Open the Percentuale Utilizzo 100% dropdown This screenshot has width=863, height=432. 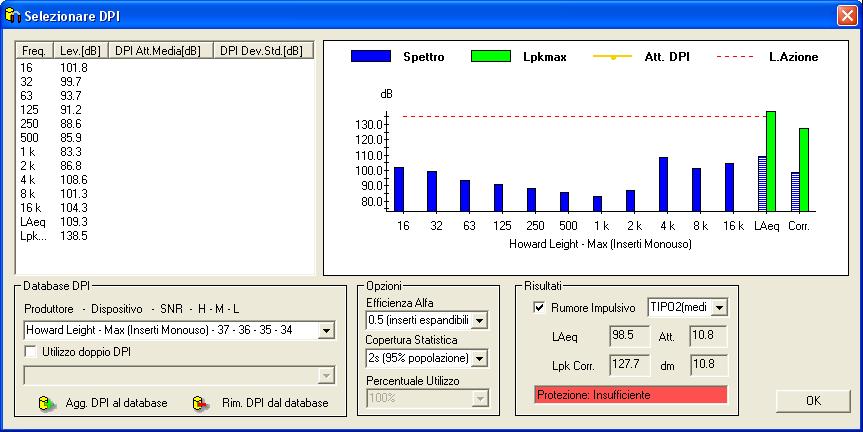coord(479,398)
